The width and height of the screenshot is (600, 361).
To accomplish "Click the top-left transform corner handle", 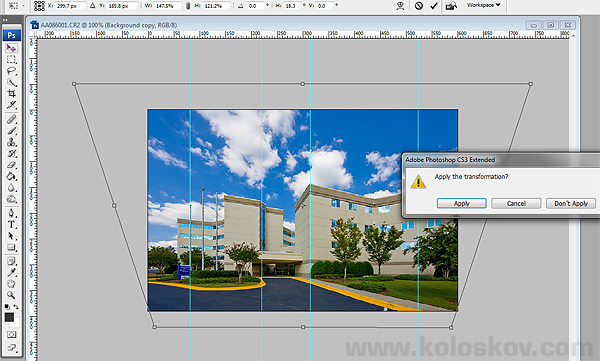I will pyautogui.click(x=74, y=83).
